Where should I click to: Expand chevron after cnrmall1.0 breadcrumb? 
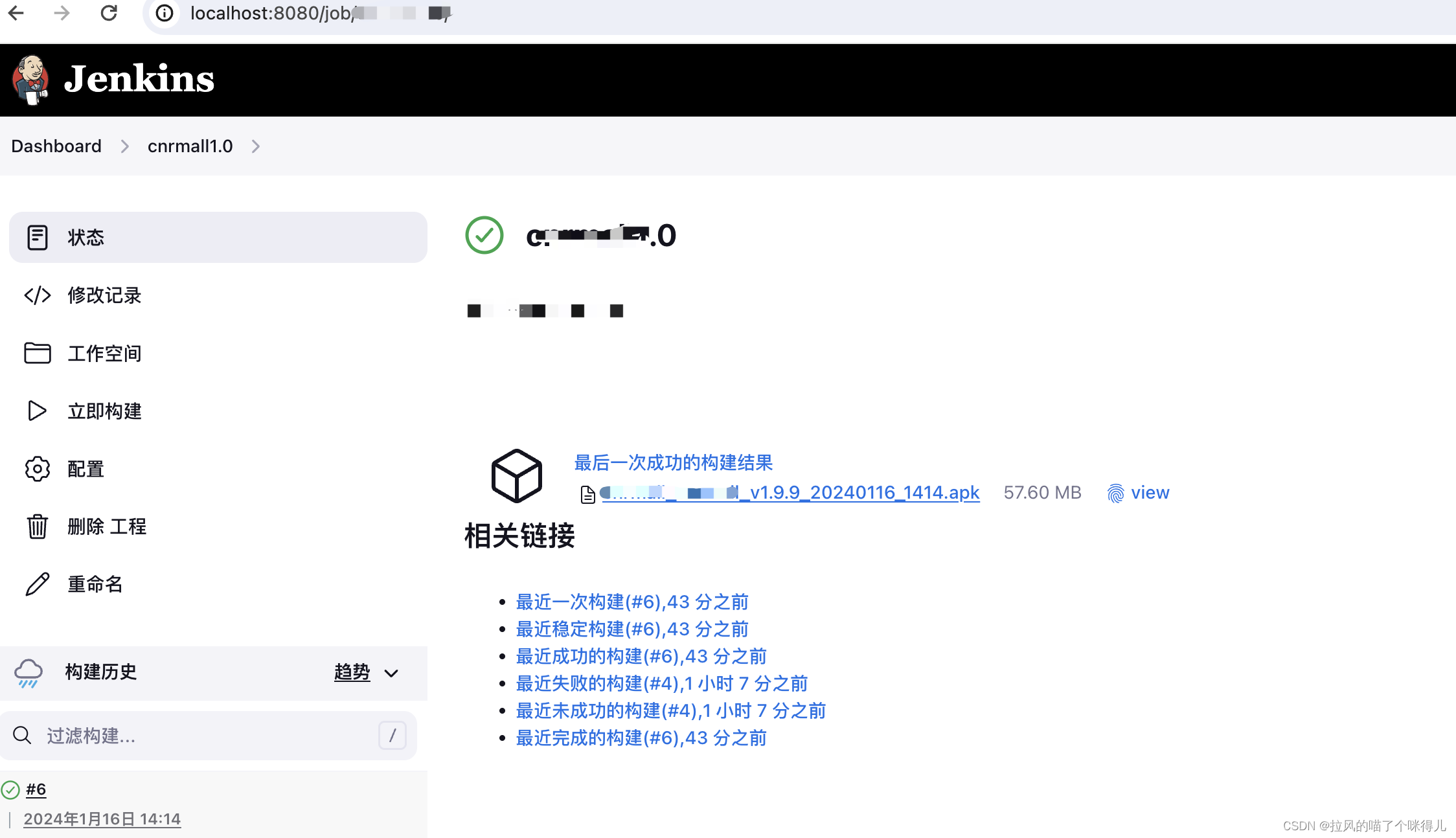(x=256, y=147)
